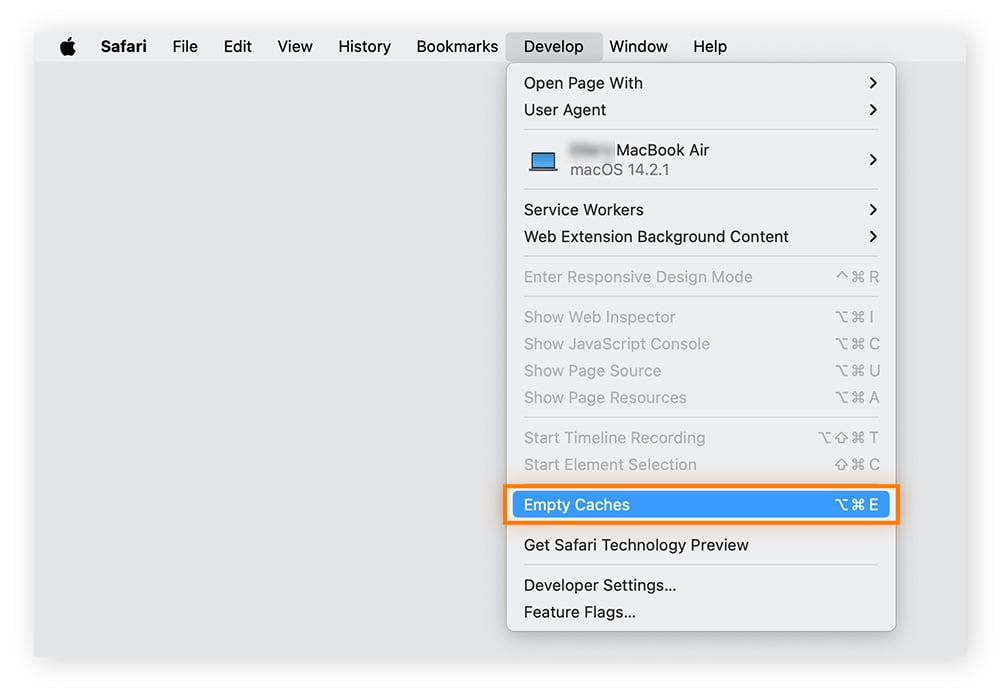Choose Get Safari Technology Preview
Image resolution: width=1000 pixels, height=691 pixels.
(701, 545)
